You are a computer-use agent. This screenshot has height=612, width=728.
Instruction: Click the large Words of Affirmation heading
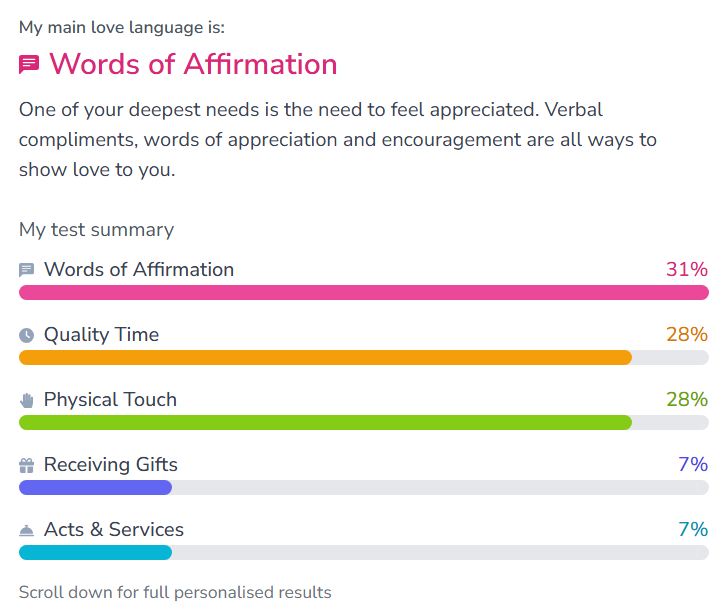tap(193, 64)
